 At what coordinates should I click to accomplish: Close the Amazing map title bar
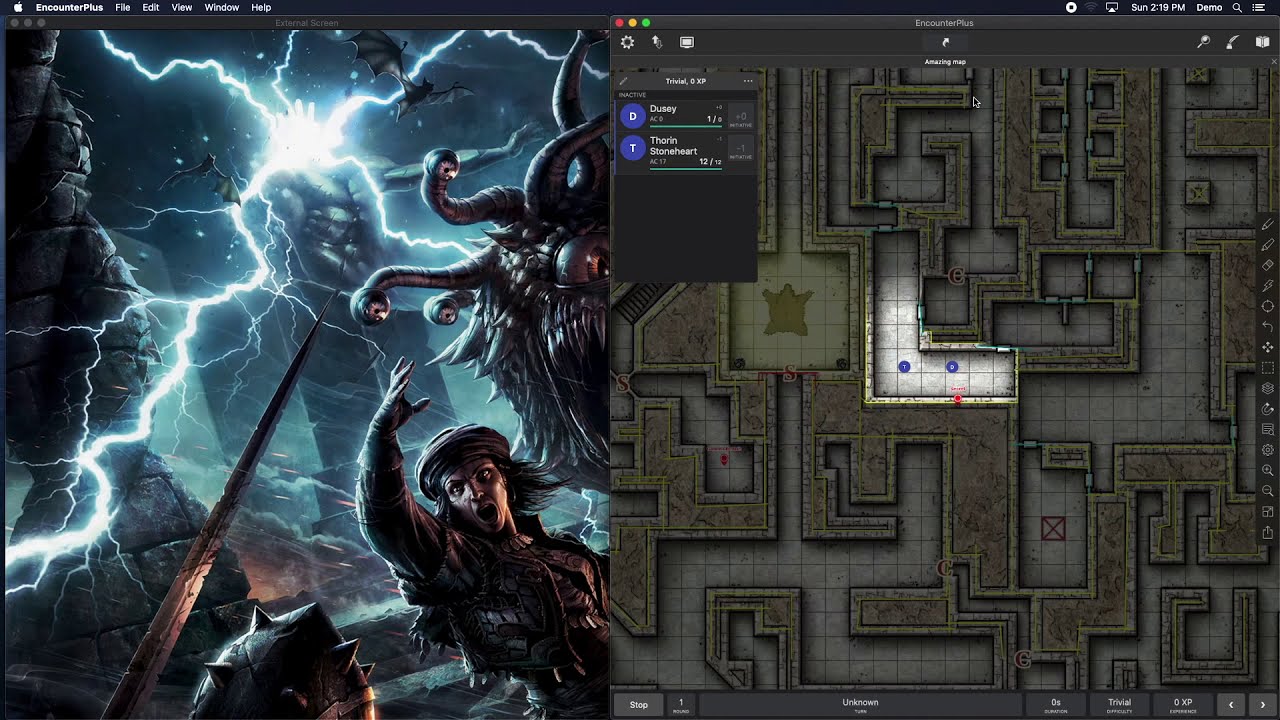tap(1274, 62)
